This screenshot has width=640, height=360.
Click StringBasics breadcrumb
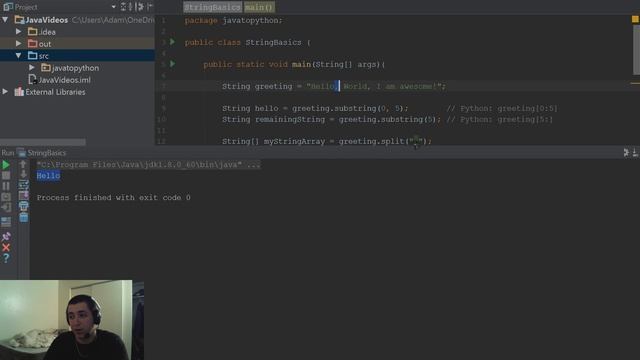[x=213, y=7]
